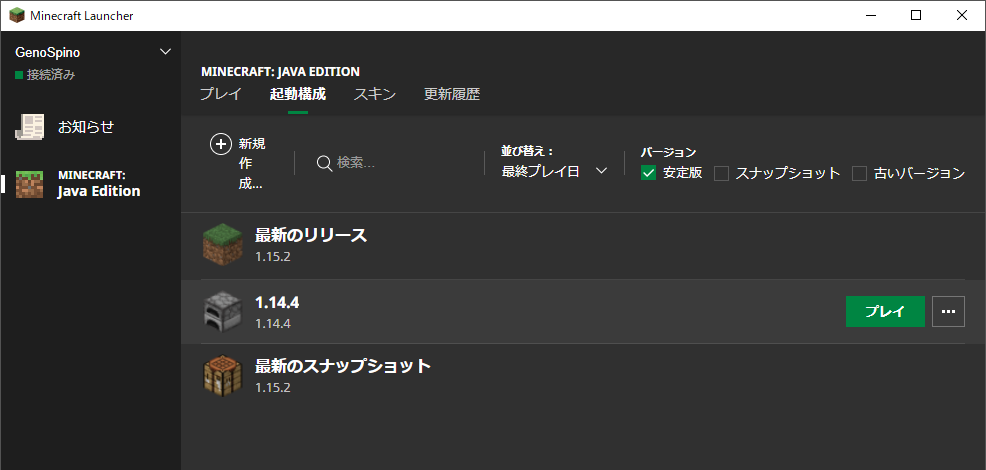Enable the スナップショット checkbox
Image resolution: width=986 pixels, height=470 pixels.
pyautogui.click(x=721, y=173)
